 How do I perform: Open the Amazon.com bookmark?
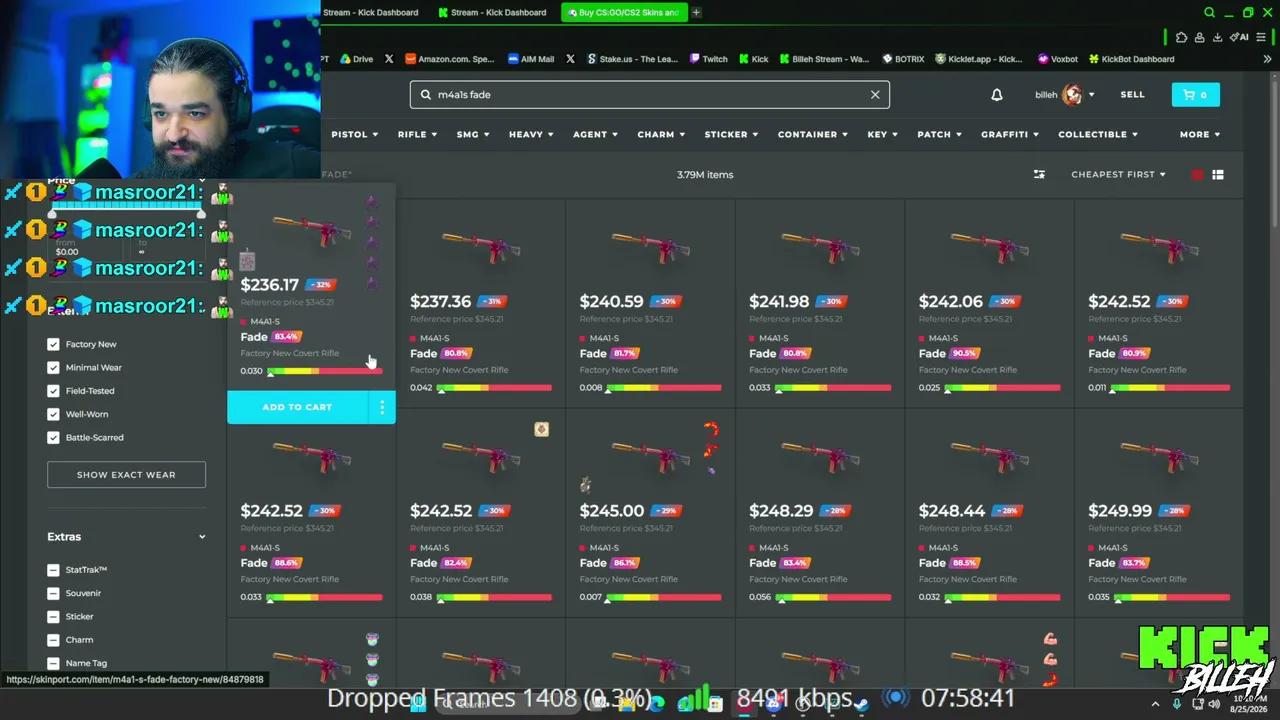pyautogui.click(x=450, y=59)
